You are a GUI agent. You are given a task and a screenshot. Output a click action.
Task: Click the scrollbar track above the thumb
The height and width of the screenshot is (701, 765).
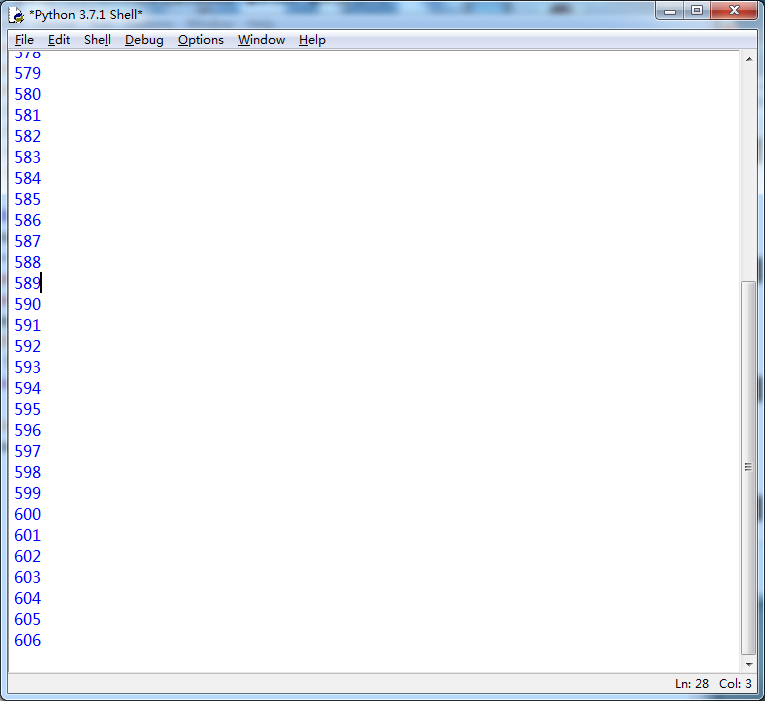[x=748, y=173]
